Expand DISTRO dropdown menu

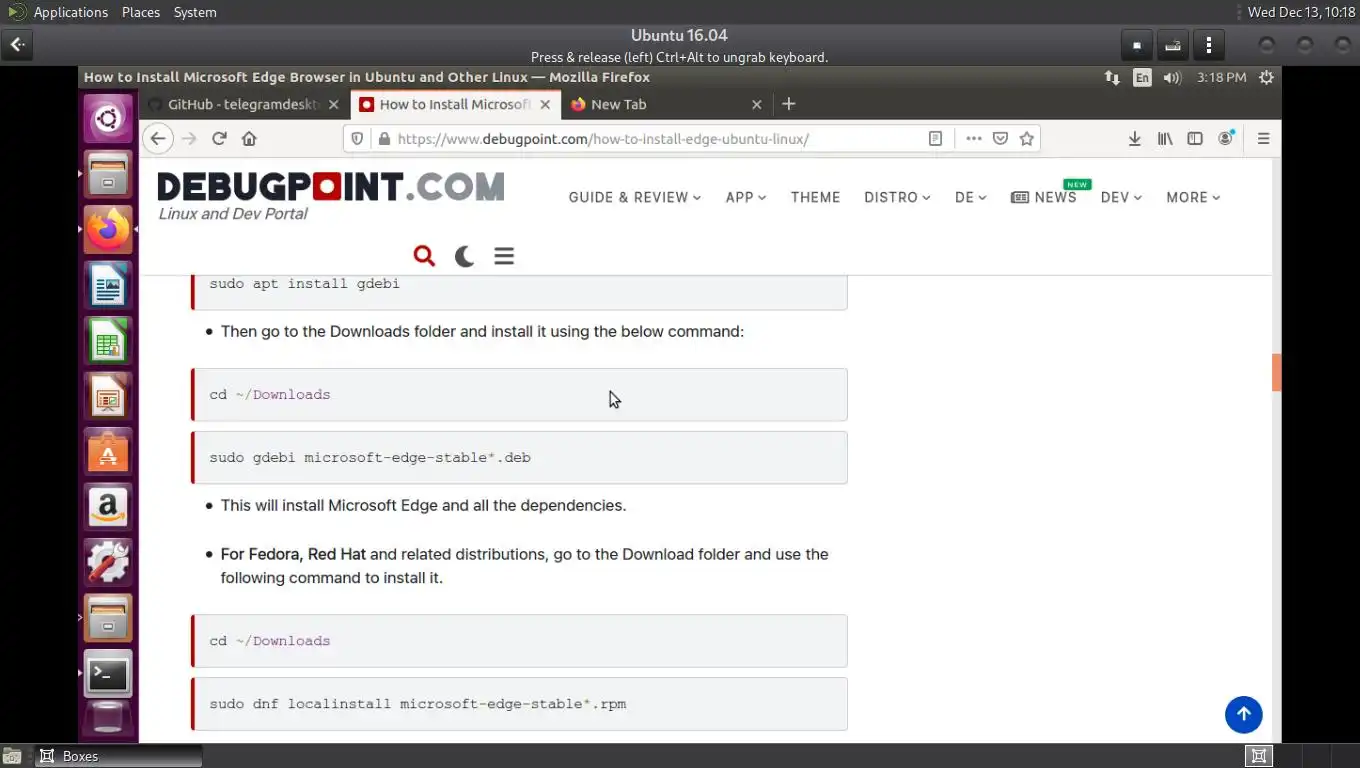[x=897, y=197]
